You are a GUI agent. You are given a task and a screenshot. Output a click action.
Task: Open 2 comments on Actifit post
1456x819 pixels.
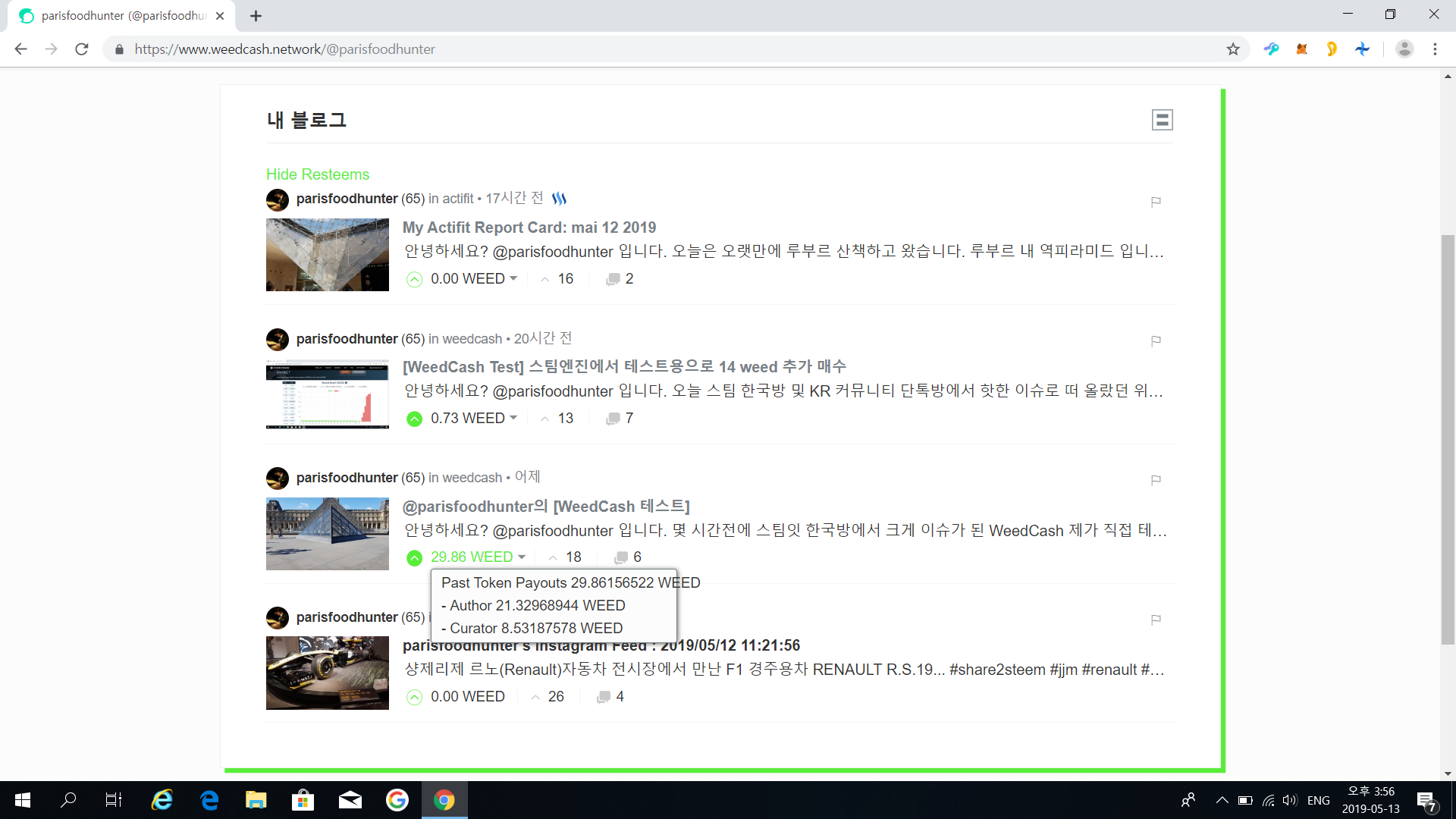[620, 279]
